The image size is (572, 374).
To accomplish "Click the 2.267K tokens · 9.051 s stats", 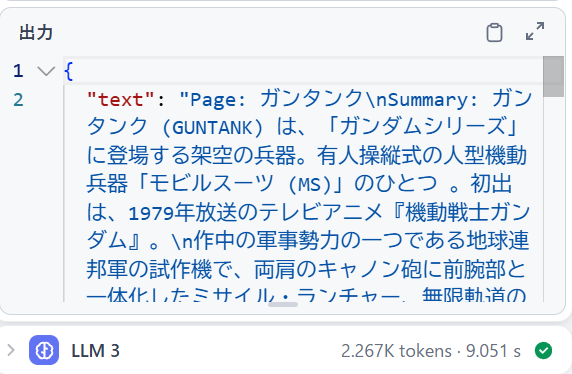I will point(431,351).
